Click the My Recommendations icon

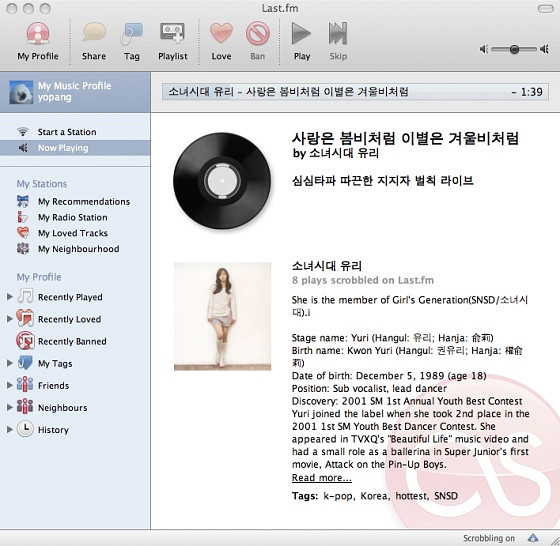23,201
